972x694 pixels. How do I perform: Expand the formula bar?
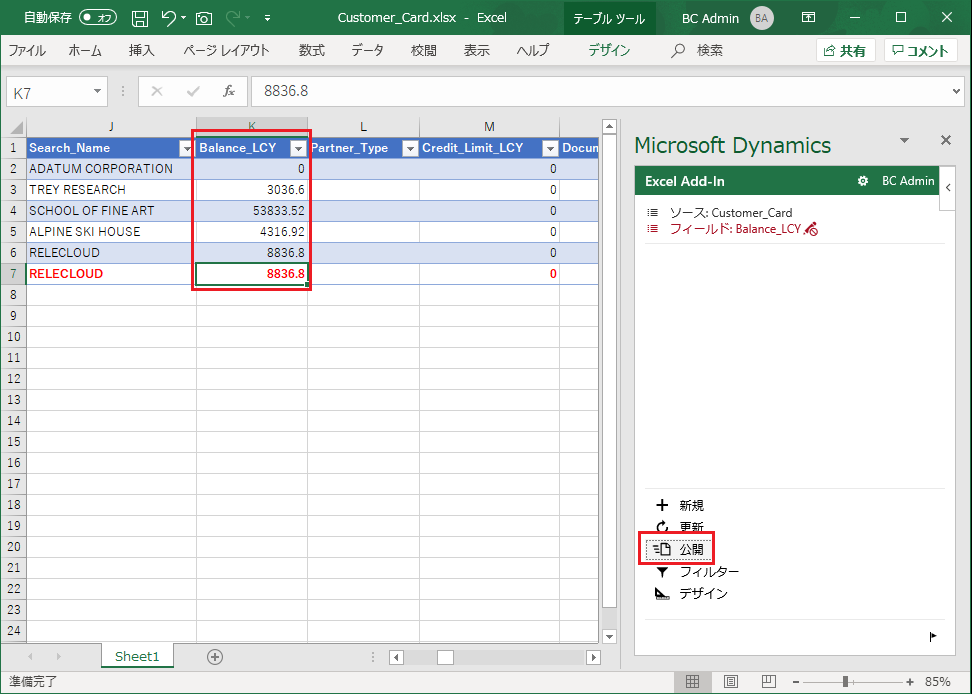pos(956,92)
